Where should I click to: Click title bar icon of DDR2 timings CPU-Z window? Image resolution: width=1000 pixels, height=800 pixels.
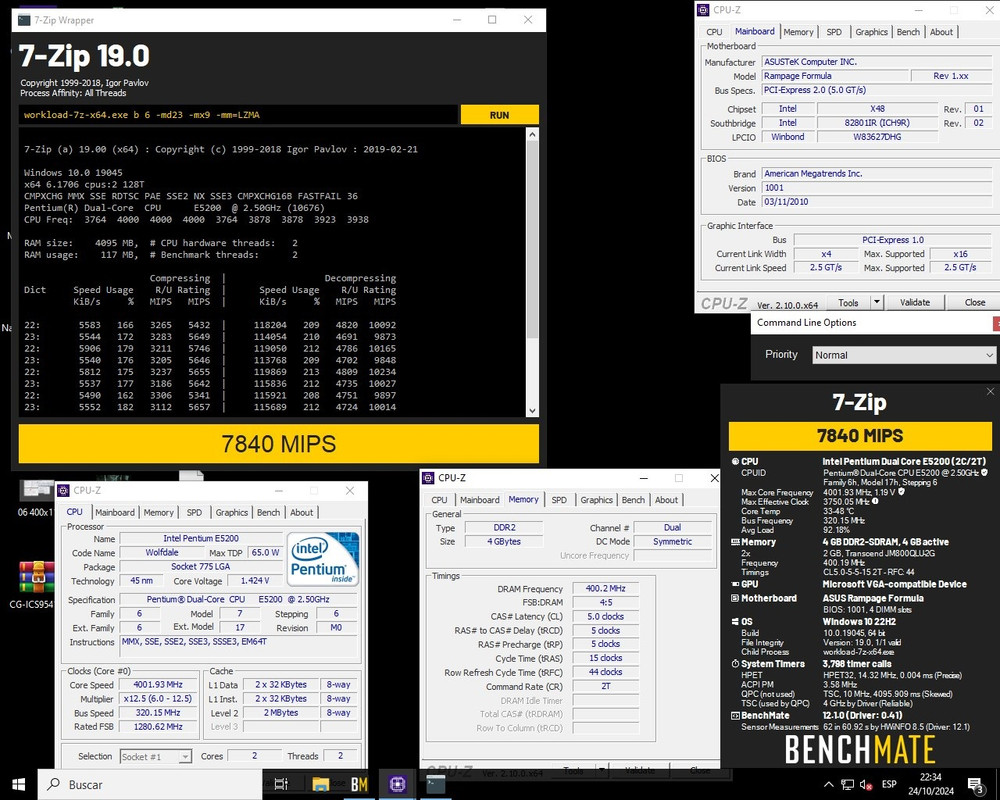tap(428, 477)
